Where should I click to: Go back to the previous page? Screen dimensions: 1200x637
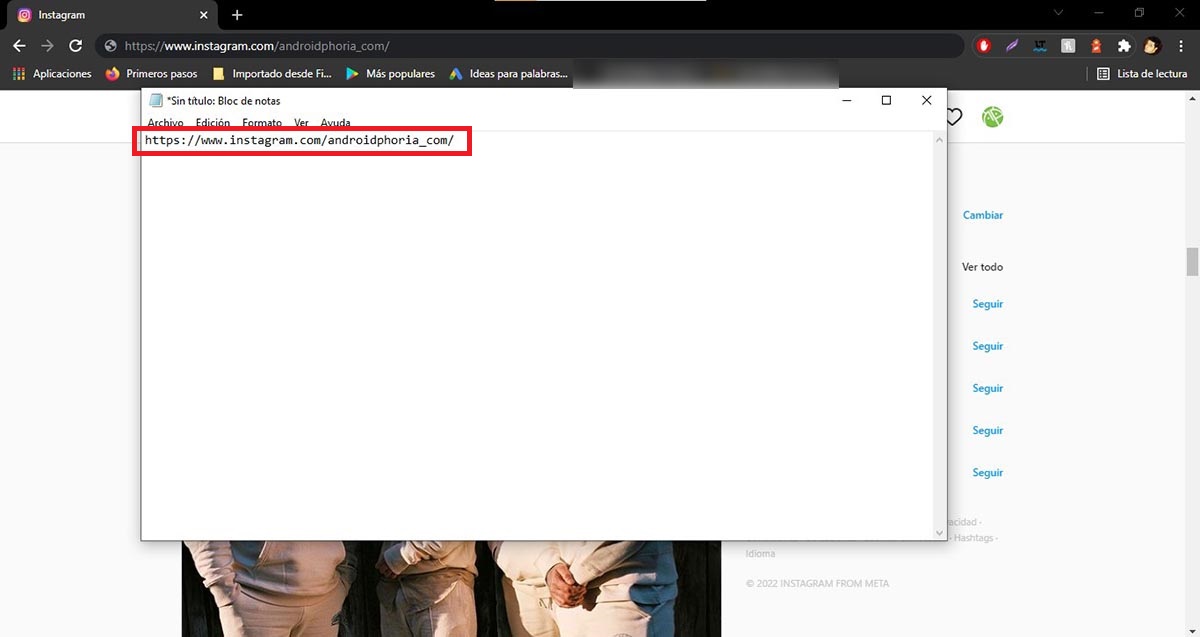click(19, 46)
